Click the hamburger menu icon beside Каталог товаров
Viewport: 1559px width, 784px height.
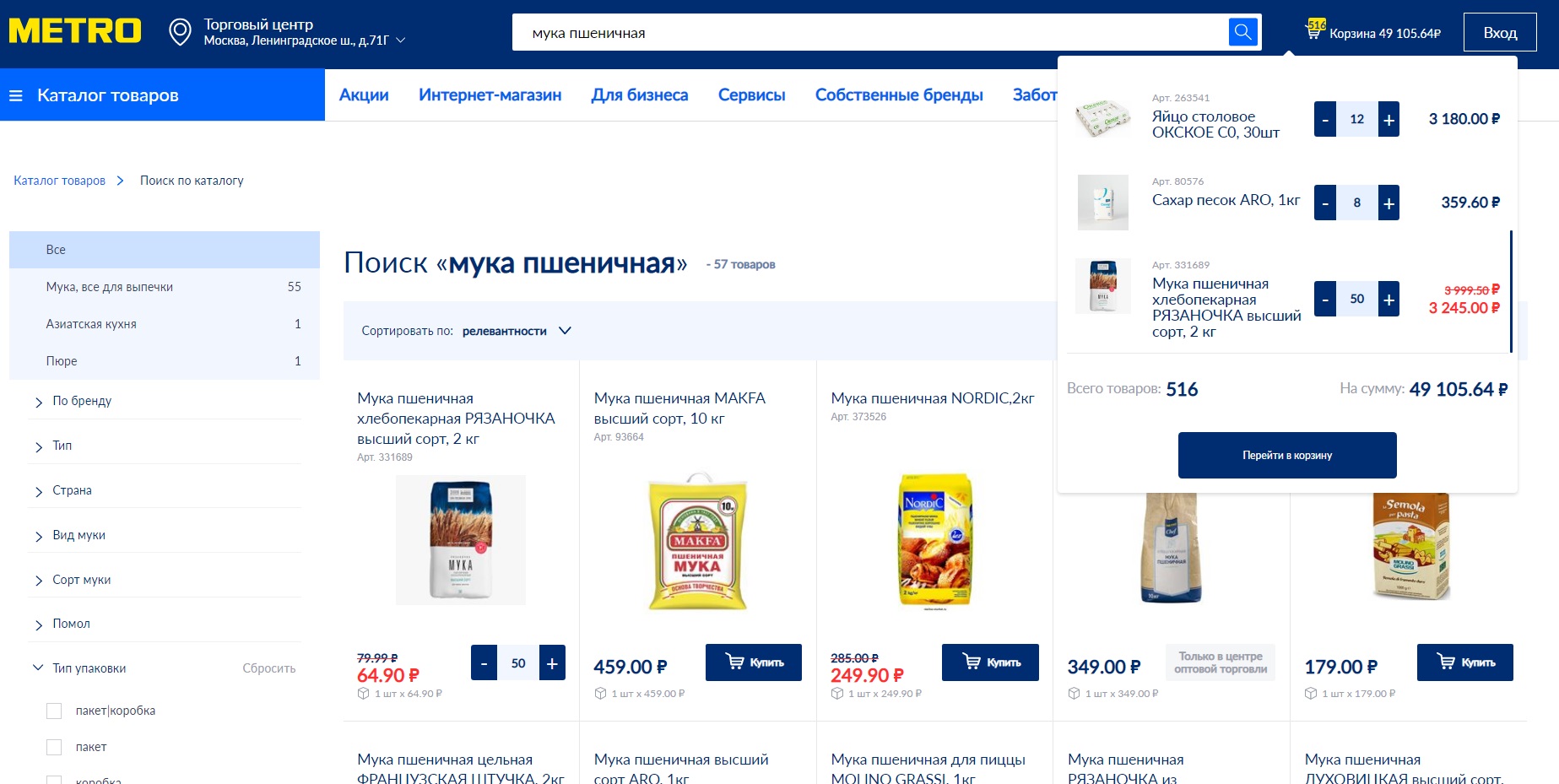coord(16,95)
